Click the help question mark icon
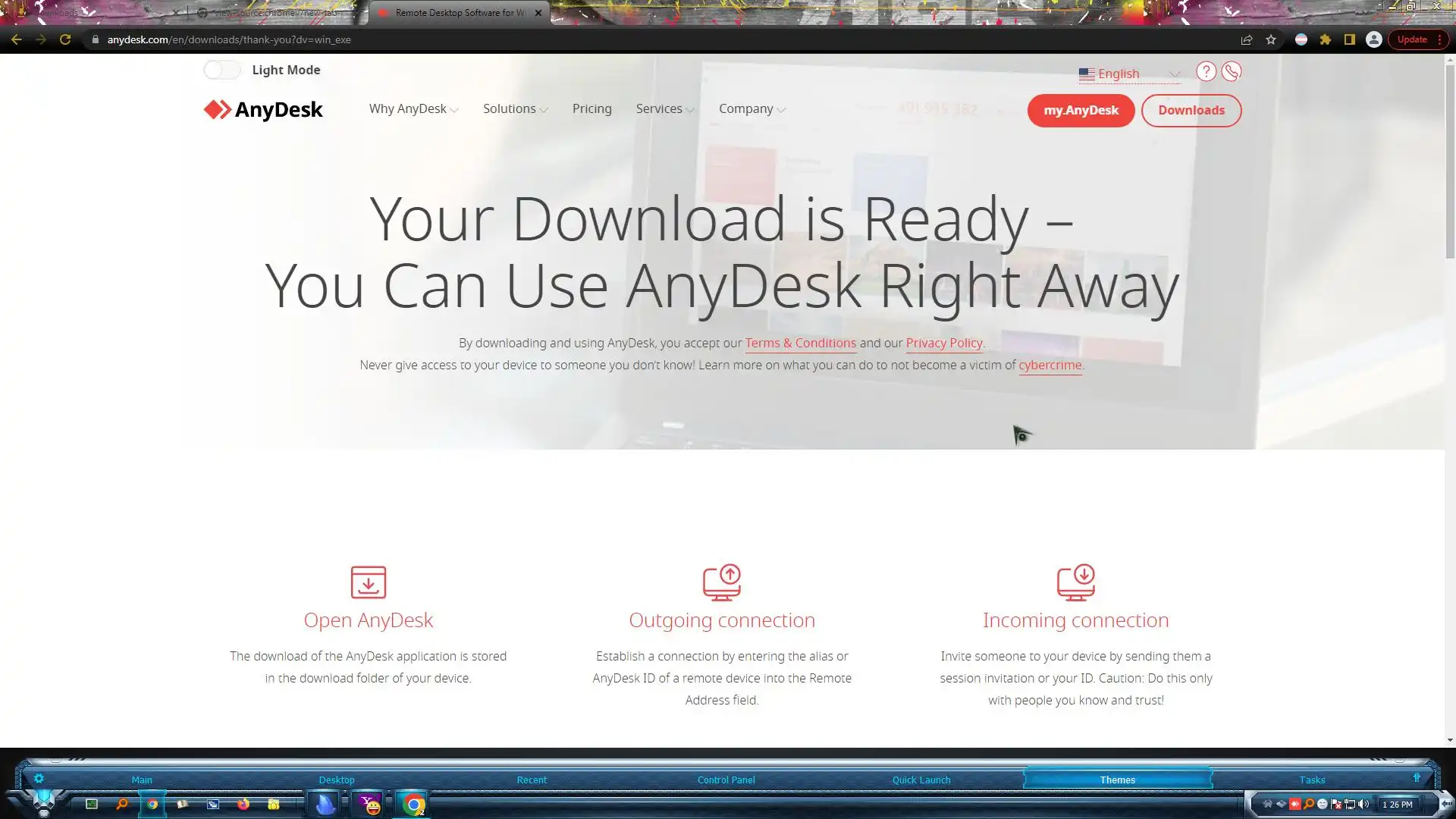The image size is (1456, 819). click(1206, 71)
